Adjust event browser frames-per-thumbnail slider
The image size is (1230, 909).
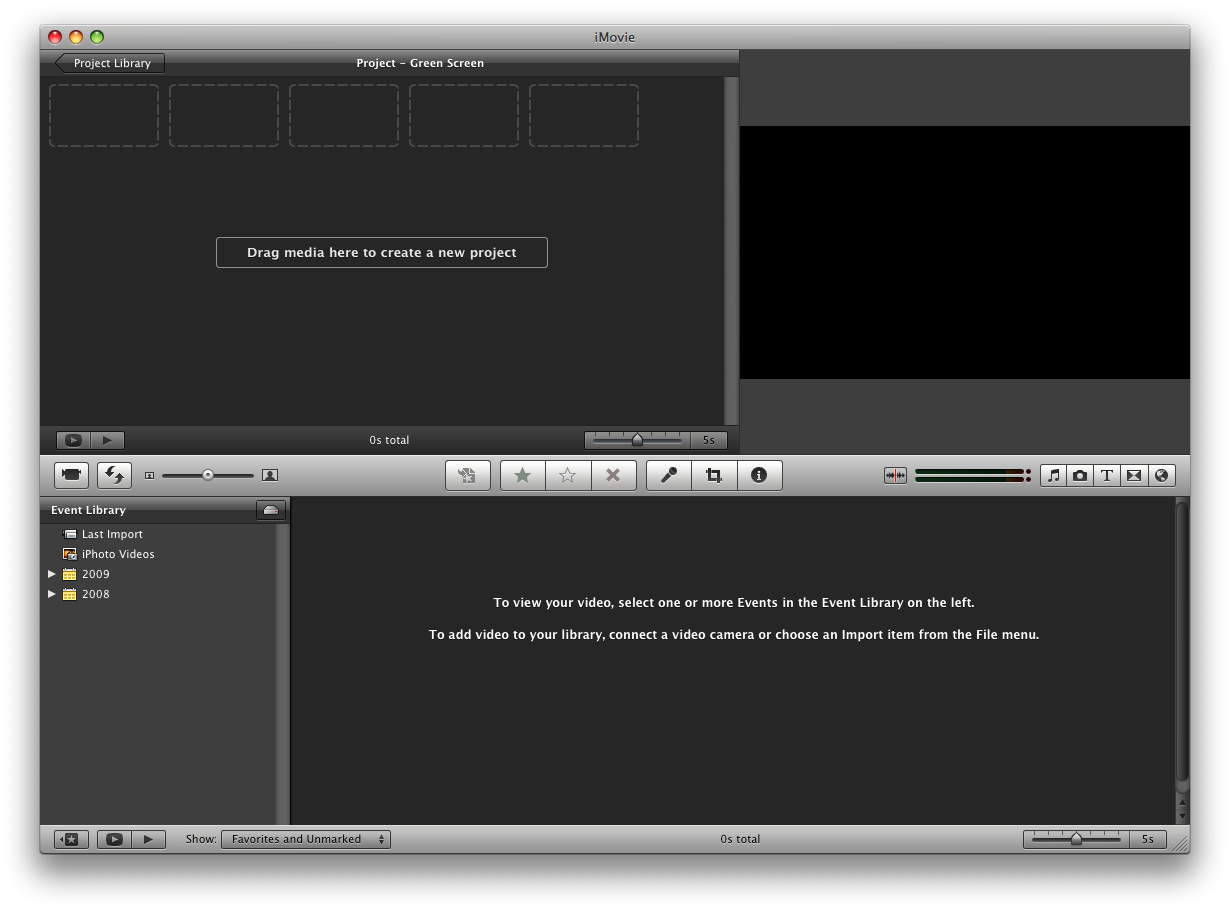1076,839
